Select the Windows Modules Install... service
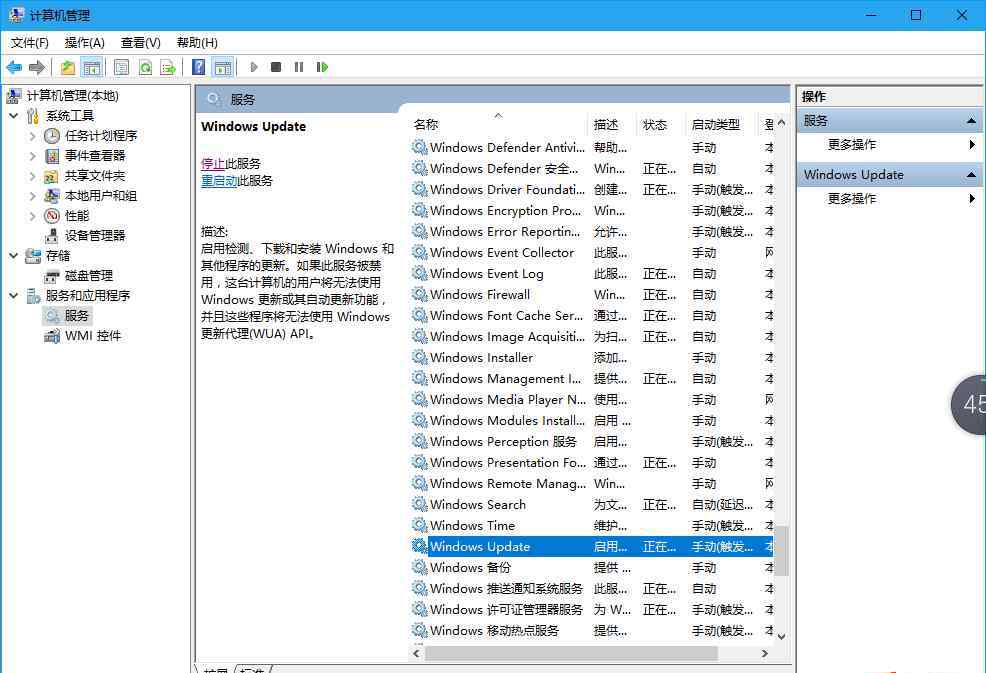986x673 pixels. click(593, 421)
